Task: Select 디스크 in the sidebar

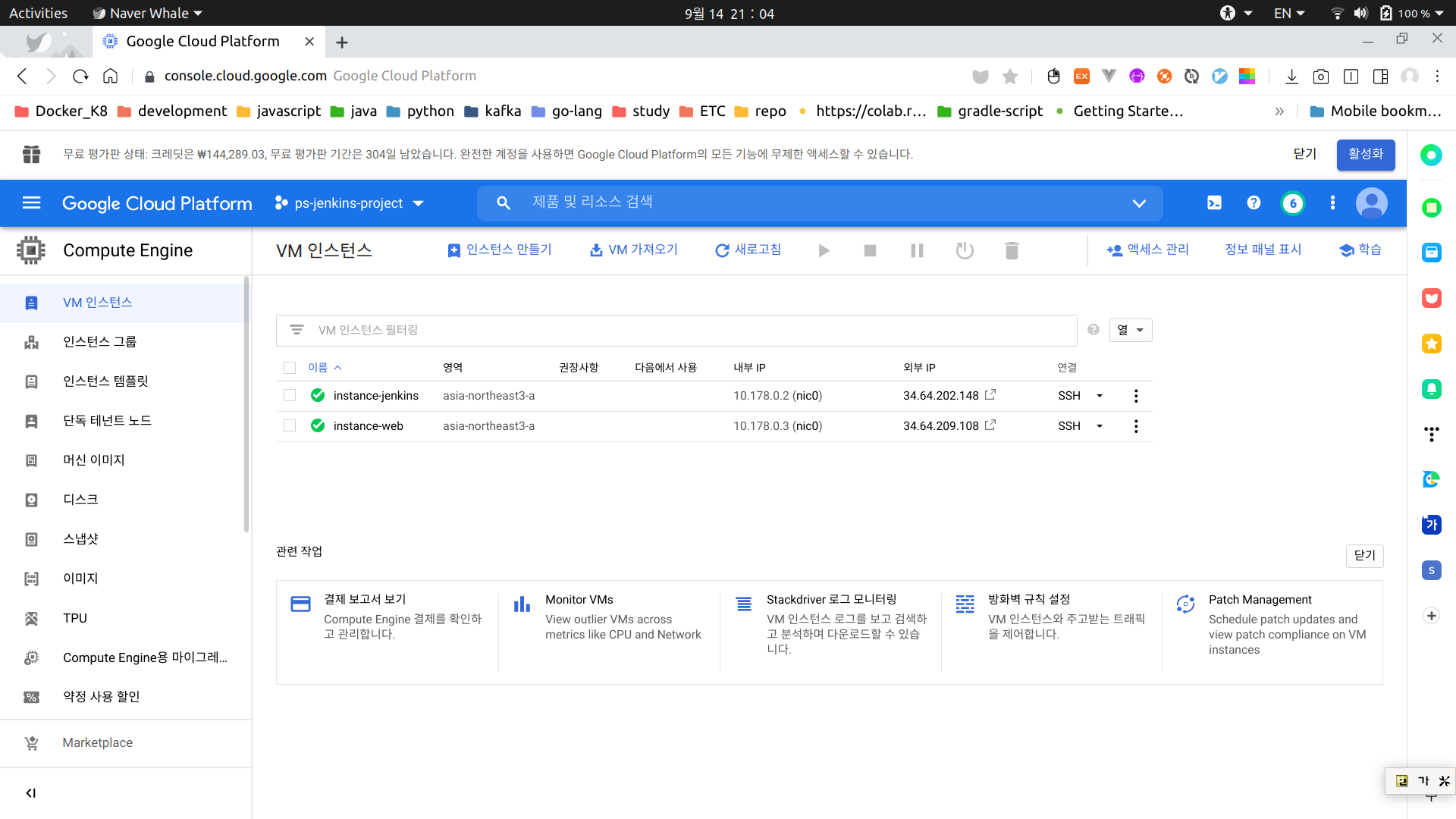Action: (80, 500)
